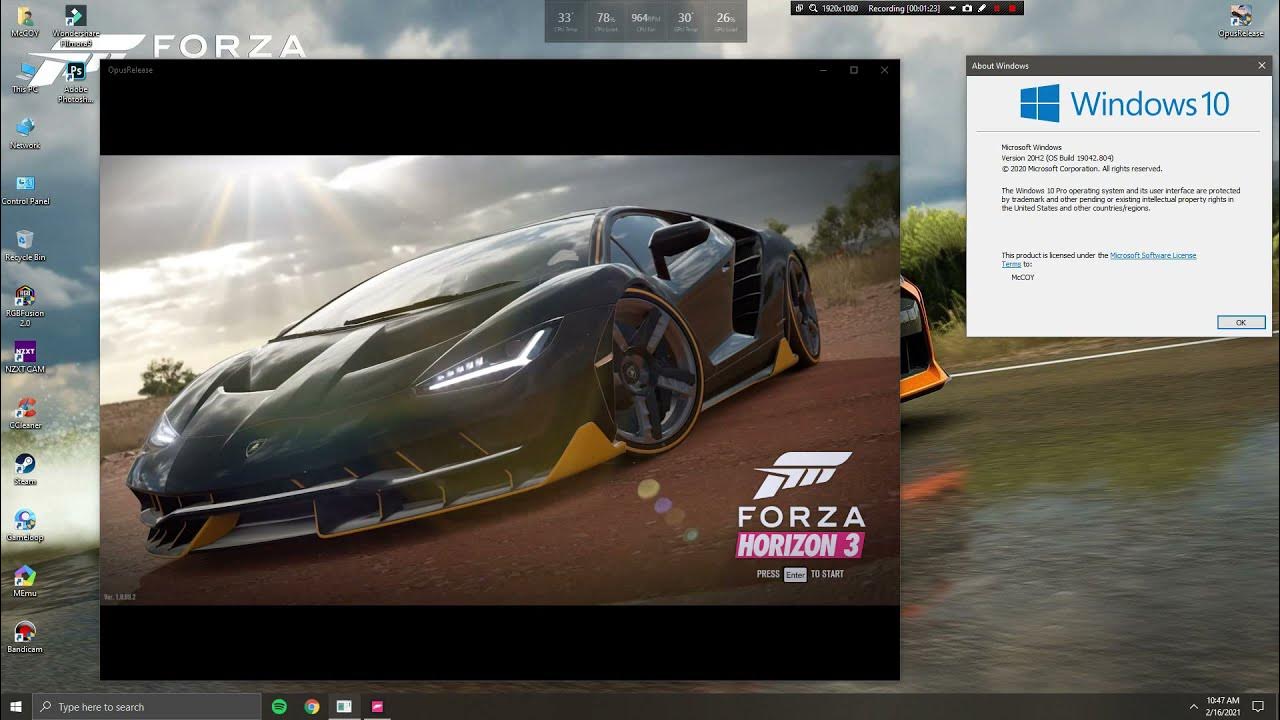This screenshot has width=1280, height=720.
Task: Pause the Bandicam recording
Action: click(996, 8)
